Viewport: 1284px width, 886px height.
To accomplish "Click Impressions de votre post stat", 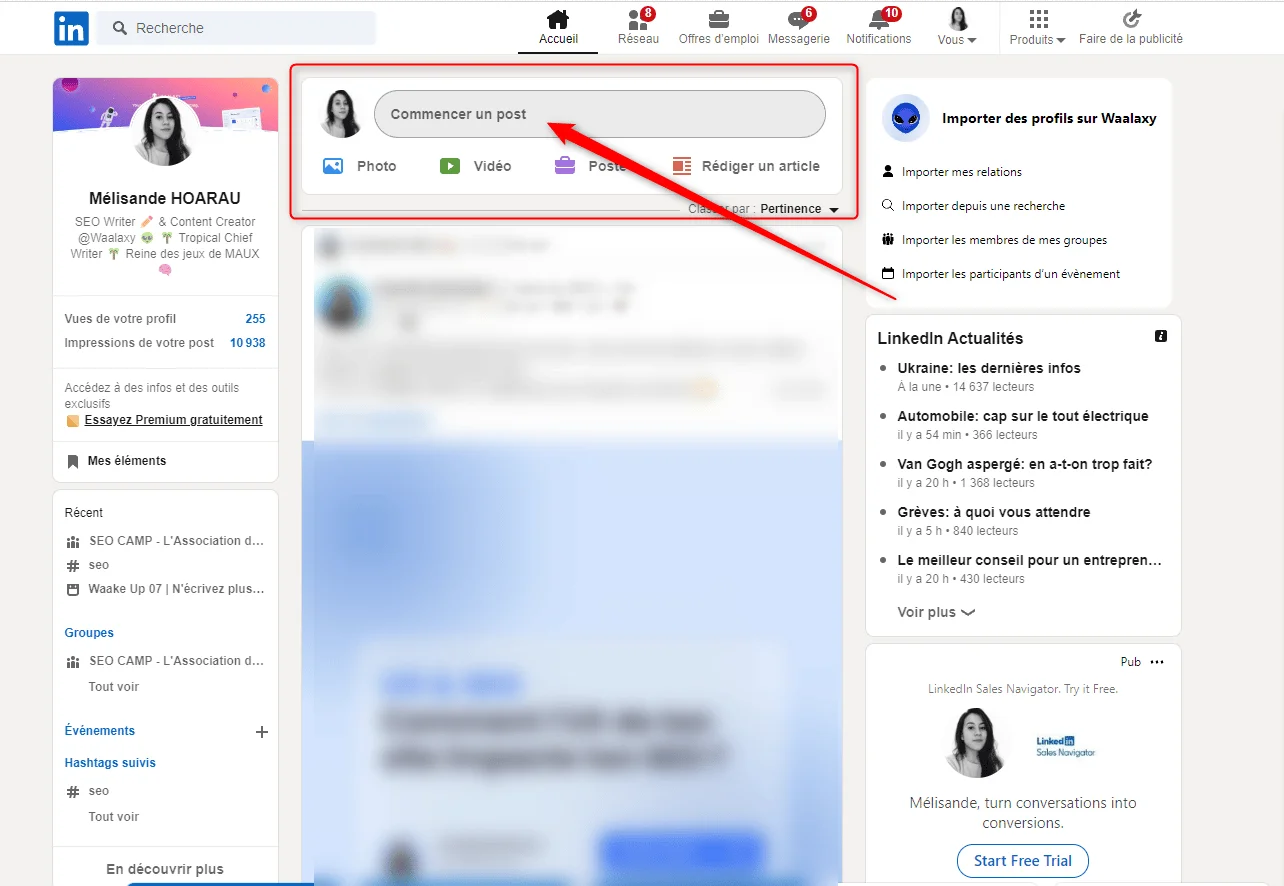I will (165, 343).
